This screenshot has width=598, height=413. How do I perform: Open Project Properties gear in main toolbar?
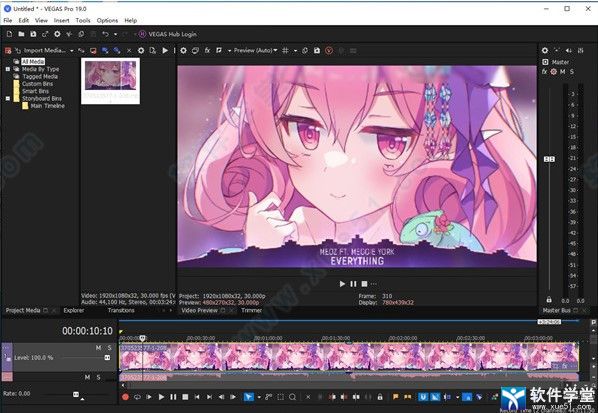pos(57,34)
